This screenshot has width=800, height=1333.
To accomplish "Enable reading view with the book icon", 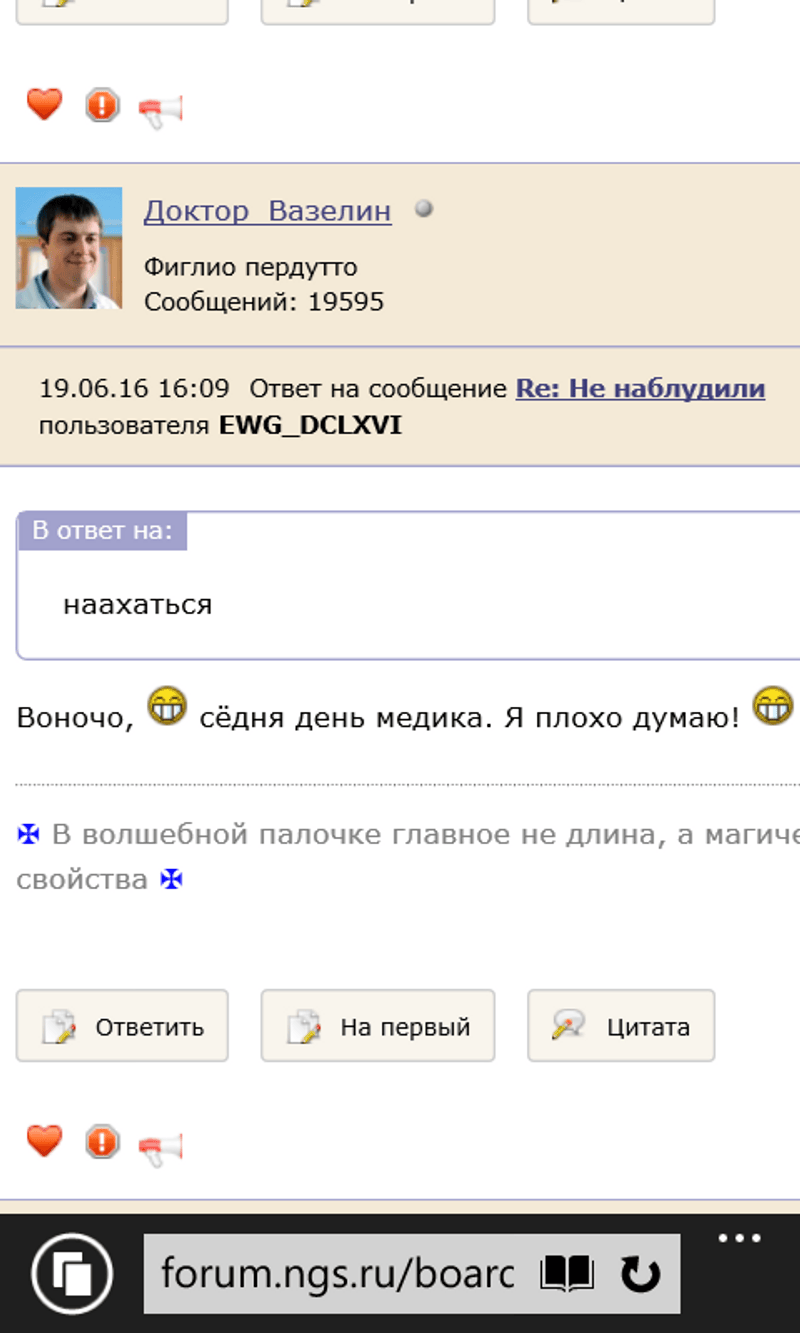I will [567, 1274].
